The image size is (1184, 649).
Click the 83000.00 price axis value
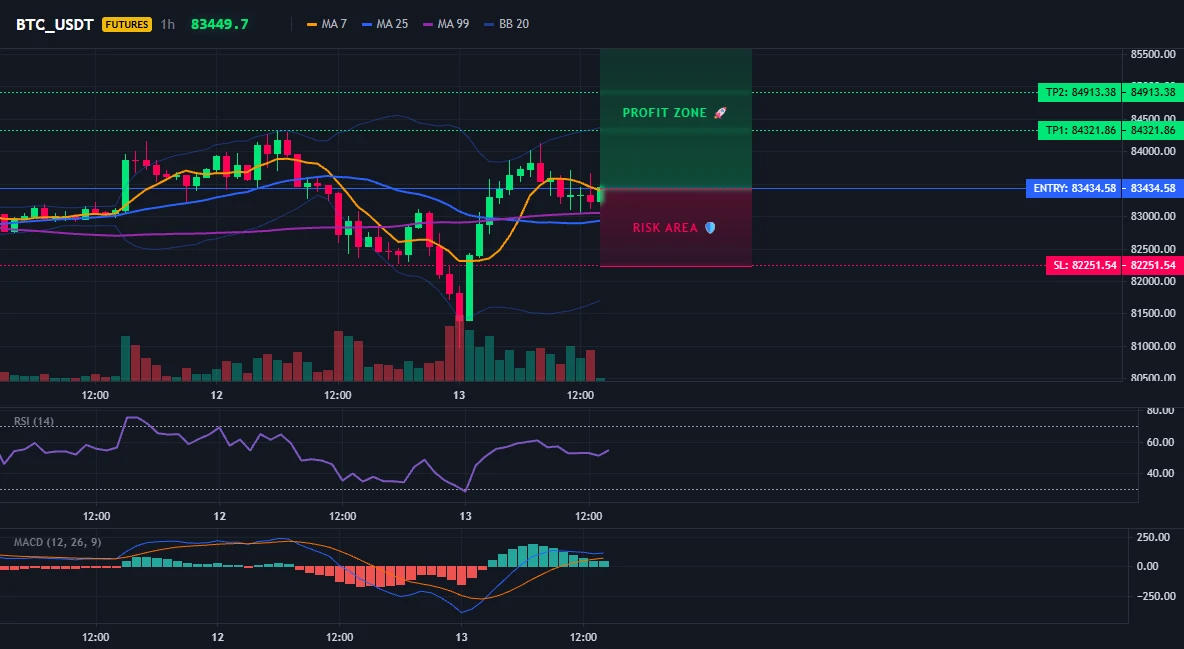point(1153,216)
